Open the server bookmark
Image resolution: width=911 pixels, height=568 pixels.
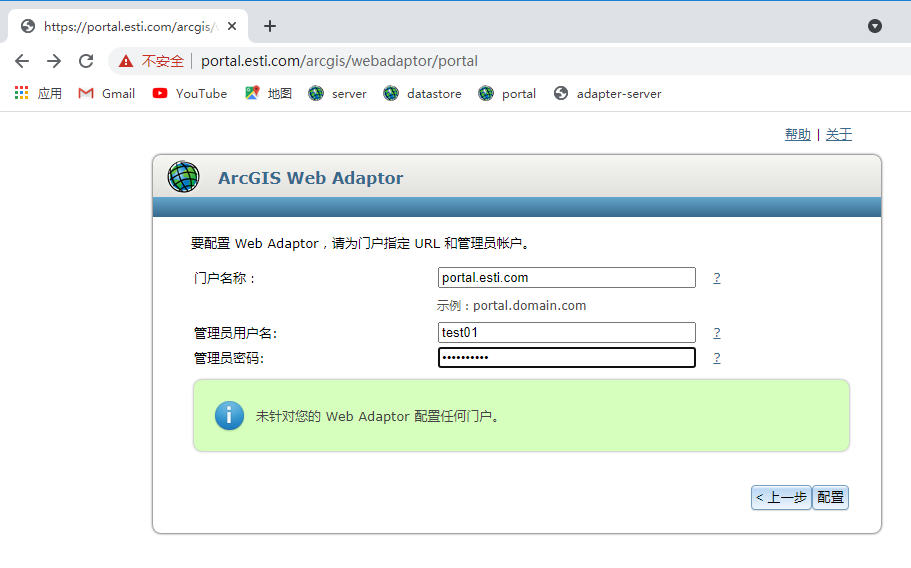tap(338, 94)
